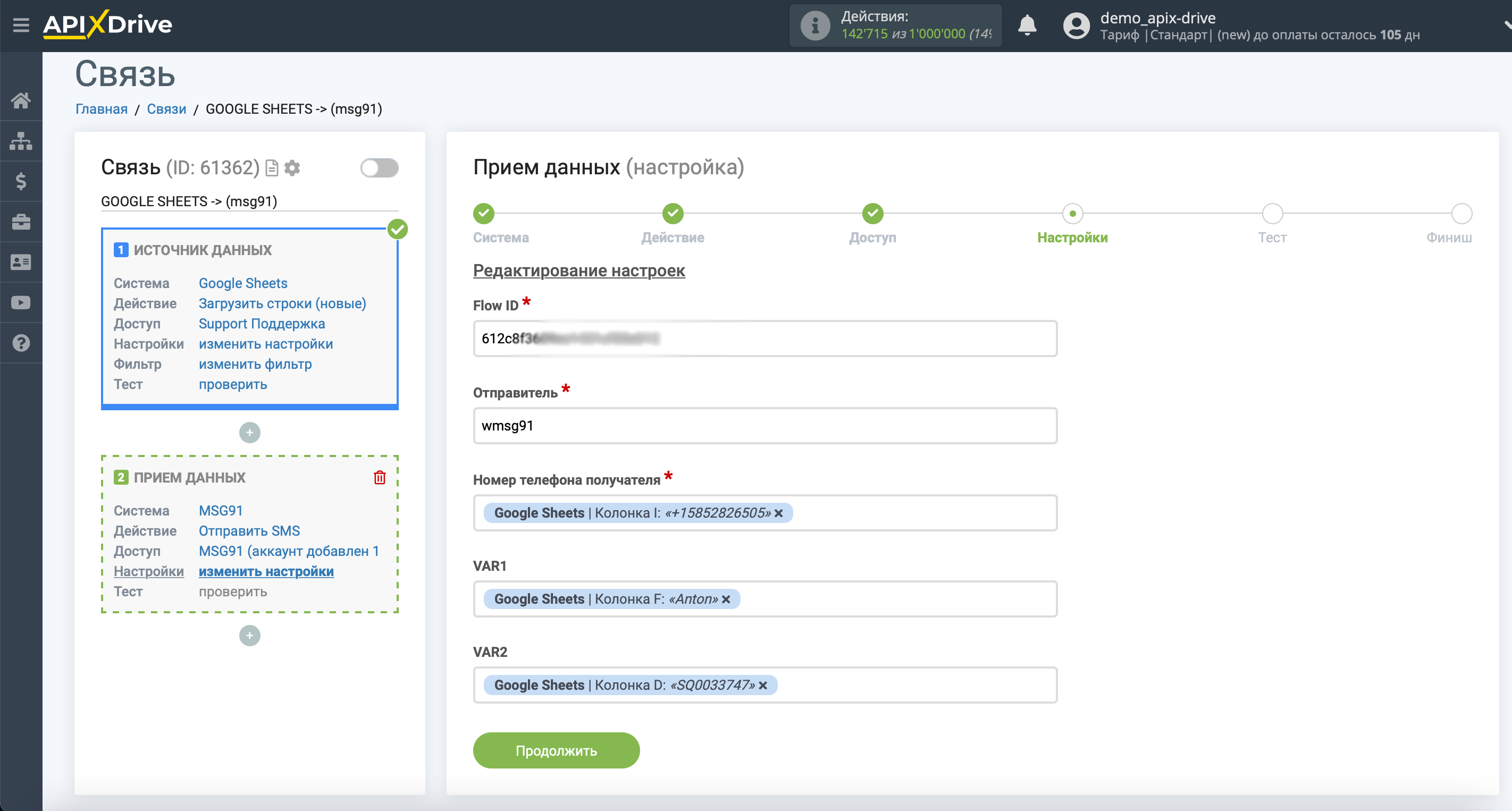The width and height of the screenshot is (1512, 811).
Task: Open the MSG91 system link
Action: (x=221, y=511)
